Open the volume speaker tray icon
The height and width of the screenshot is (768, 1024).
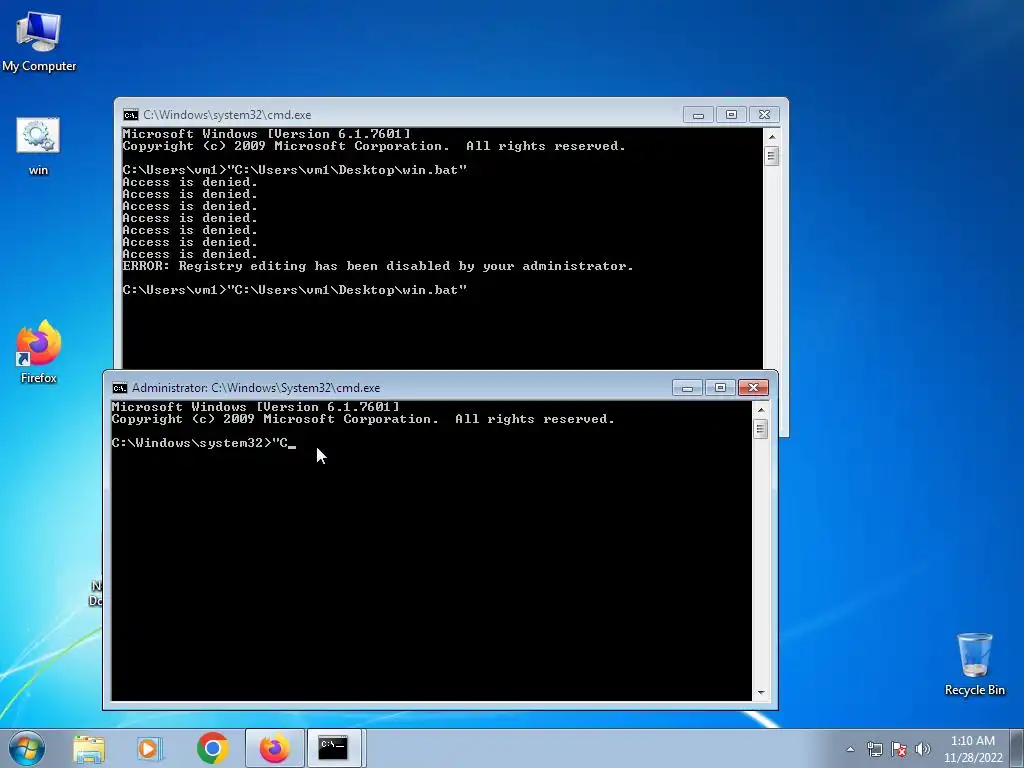pos(923,749)
